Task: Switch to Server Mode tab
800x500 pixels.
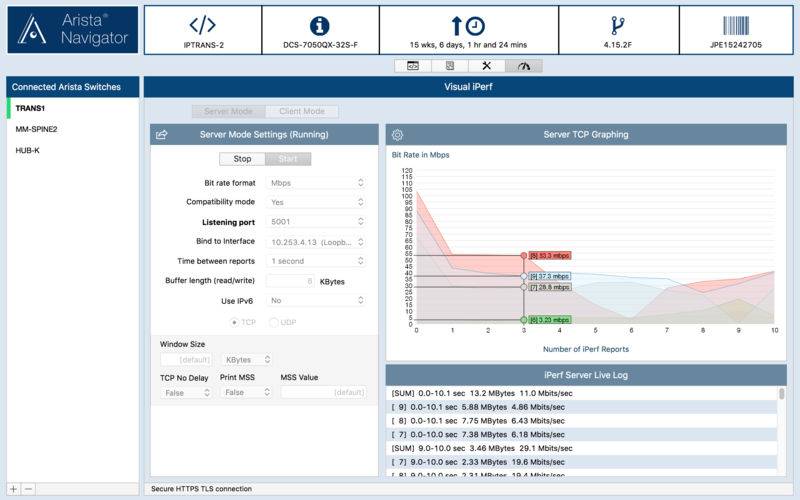Action: click(229, 111)
